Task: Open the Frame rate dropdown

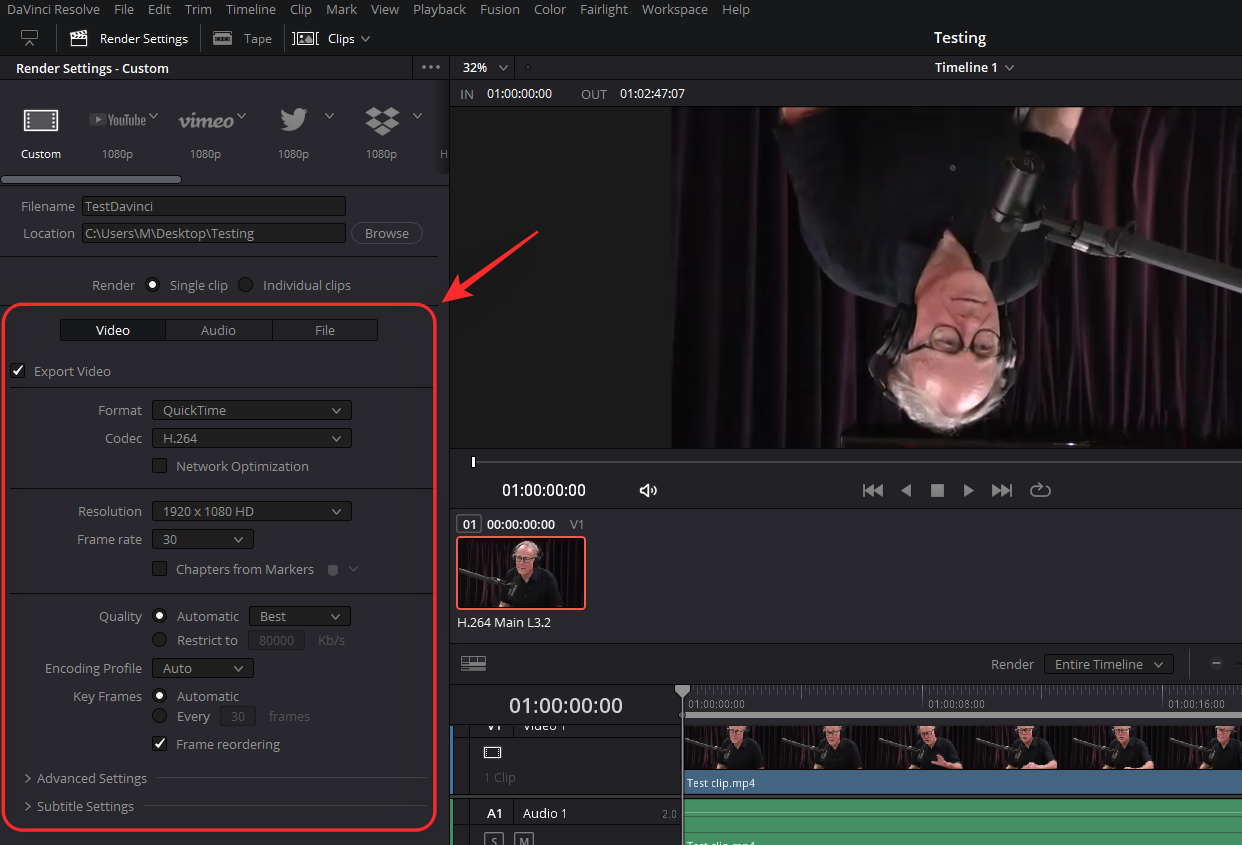Action: (203, 539)
